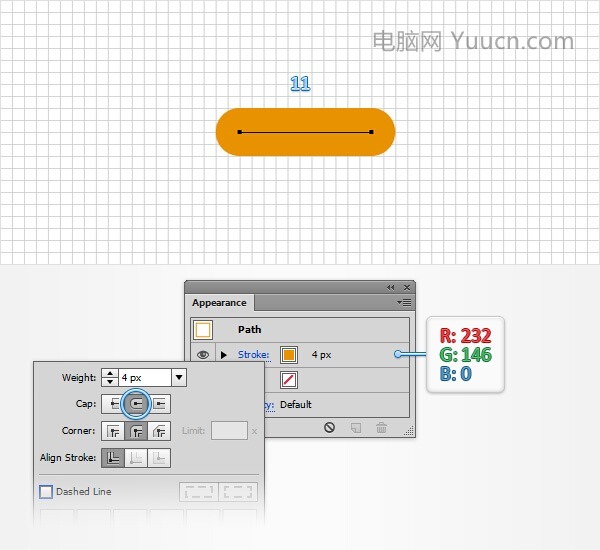Viewport: 600px width, 550px height.
Task: Click the Duplicate Selected Item icon
Action: tap(356, 428)
